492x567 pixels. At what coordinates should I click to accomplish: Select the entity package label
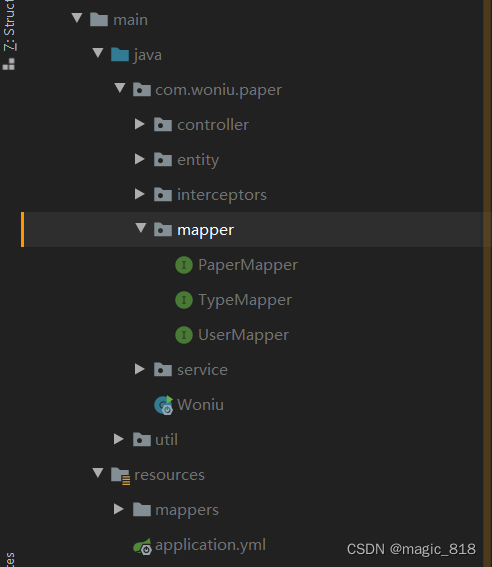click(198, 161)
